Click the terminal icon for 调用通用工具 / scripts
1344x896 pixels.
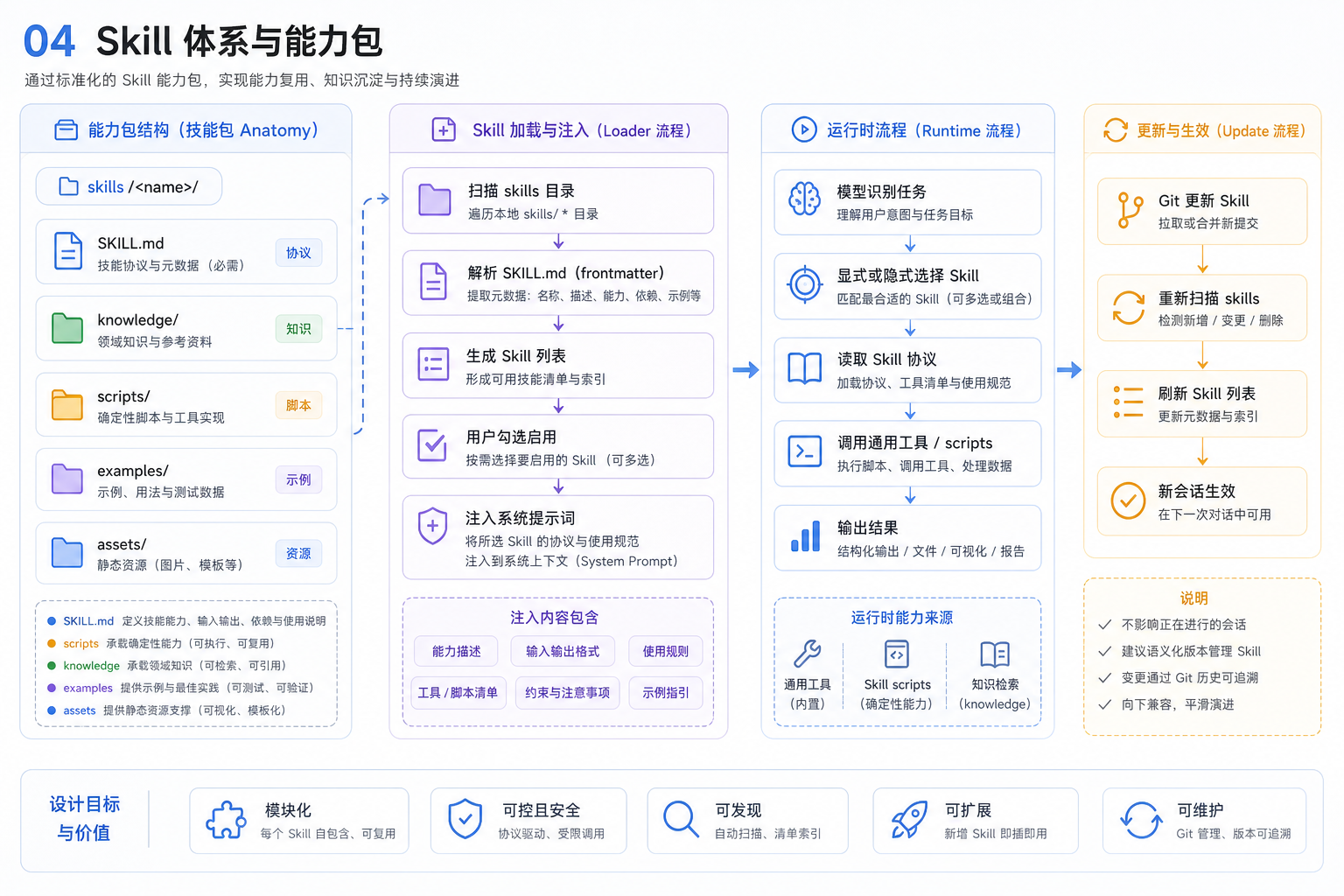coord(805,451)
